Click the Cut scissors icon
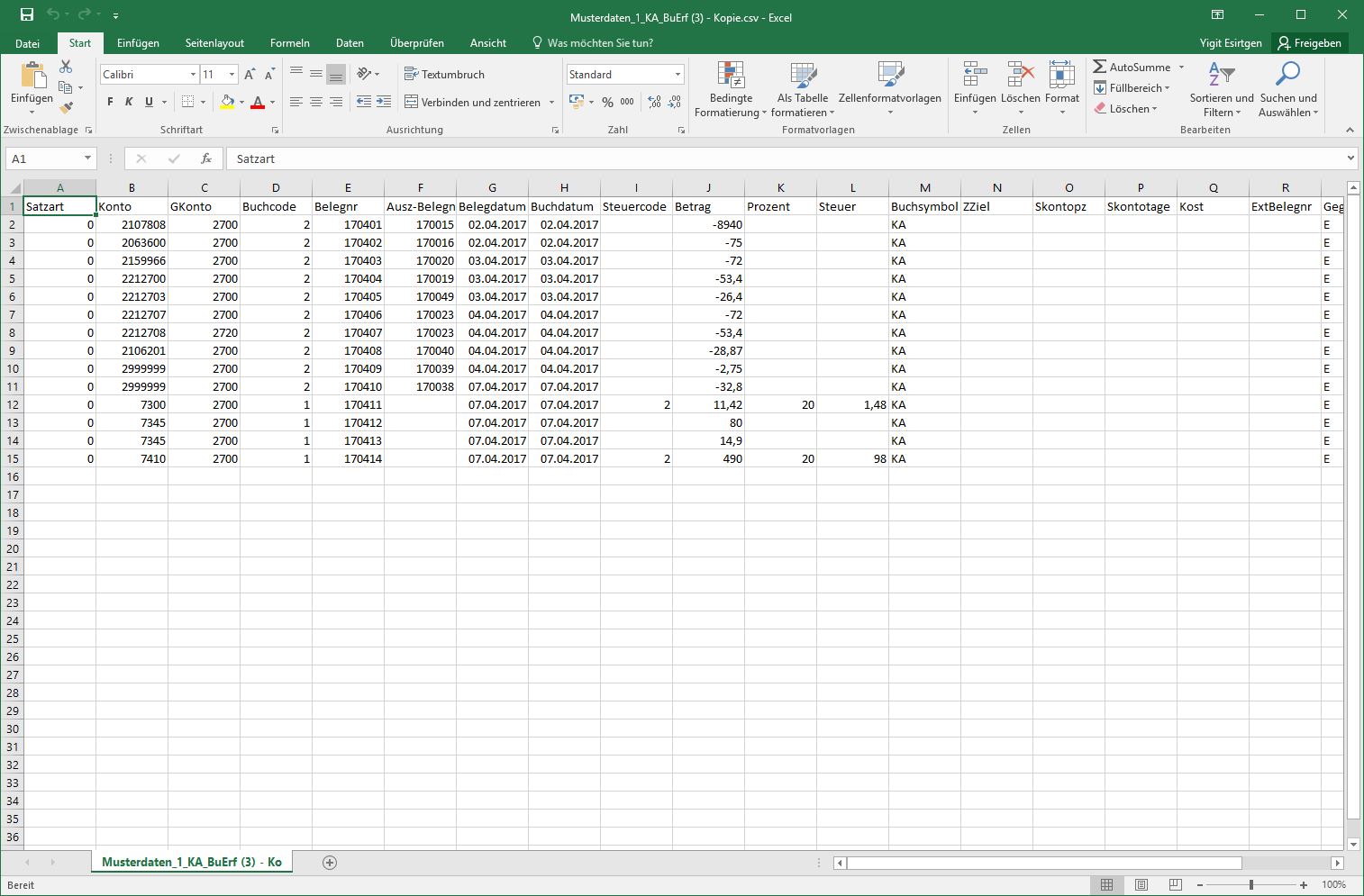 [66, 68]
